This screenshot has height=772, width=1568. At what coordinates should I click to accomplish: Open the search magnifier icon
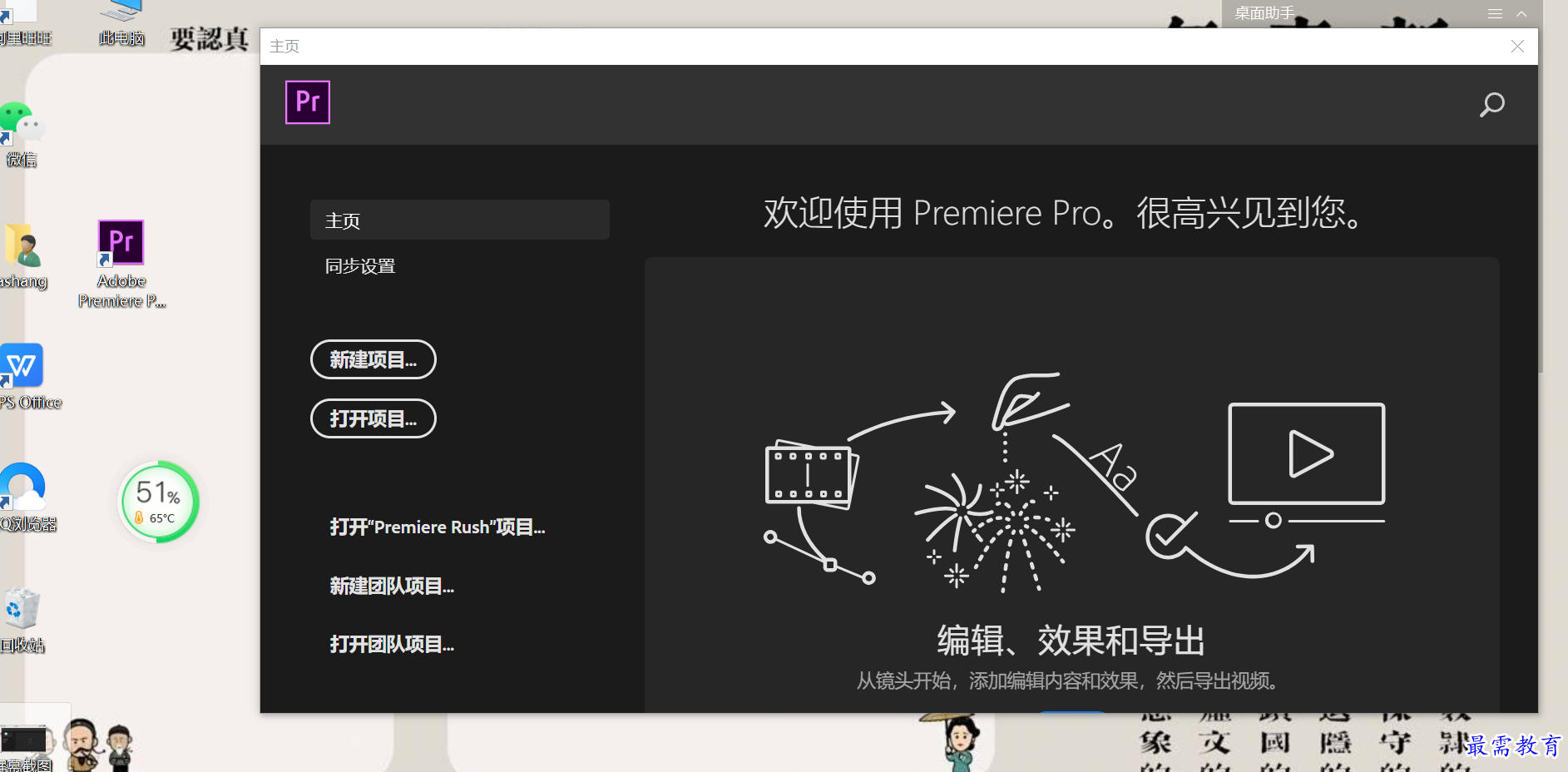coord(1491,105)
